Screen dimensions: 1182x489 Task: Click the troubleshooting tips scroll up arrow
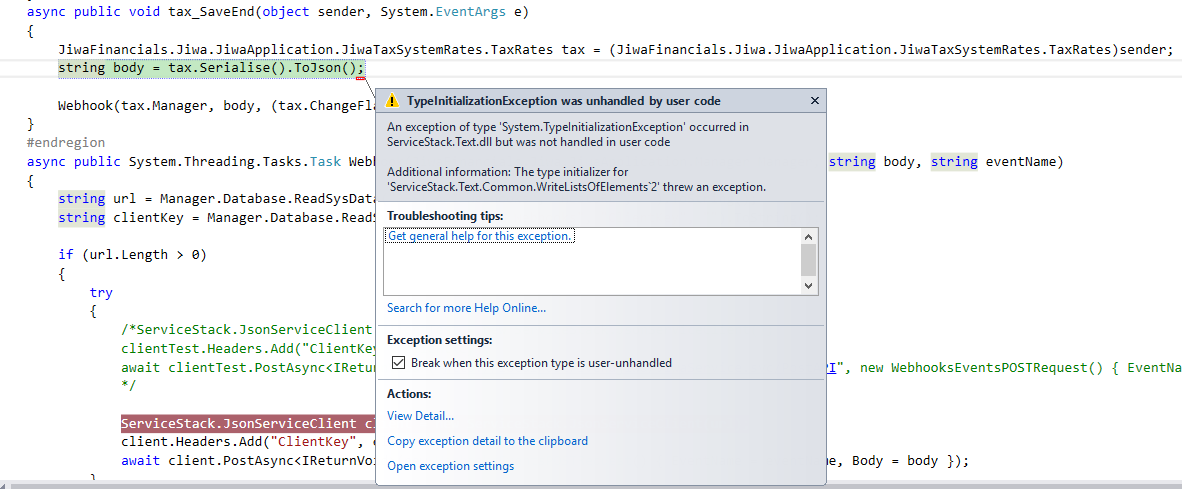tap(809, 236)
